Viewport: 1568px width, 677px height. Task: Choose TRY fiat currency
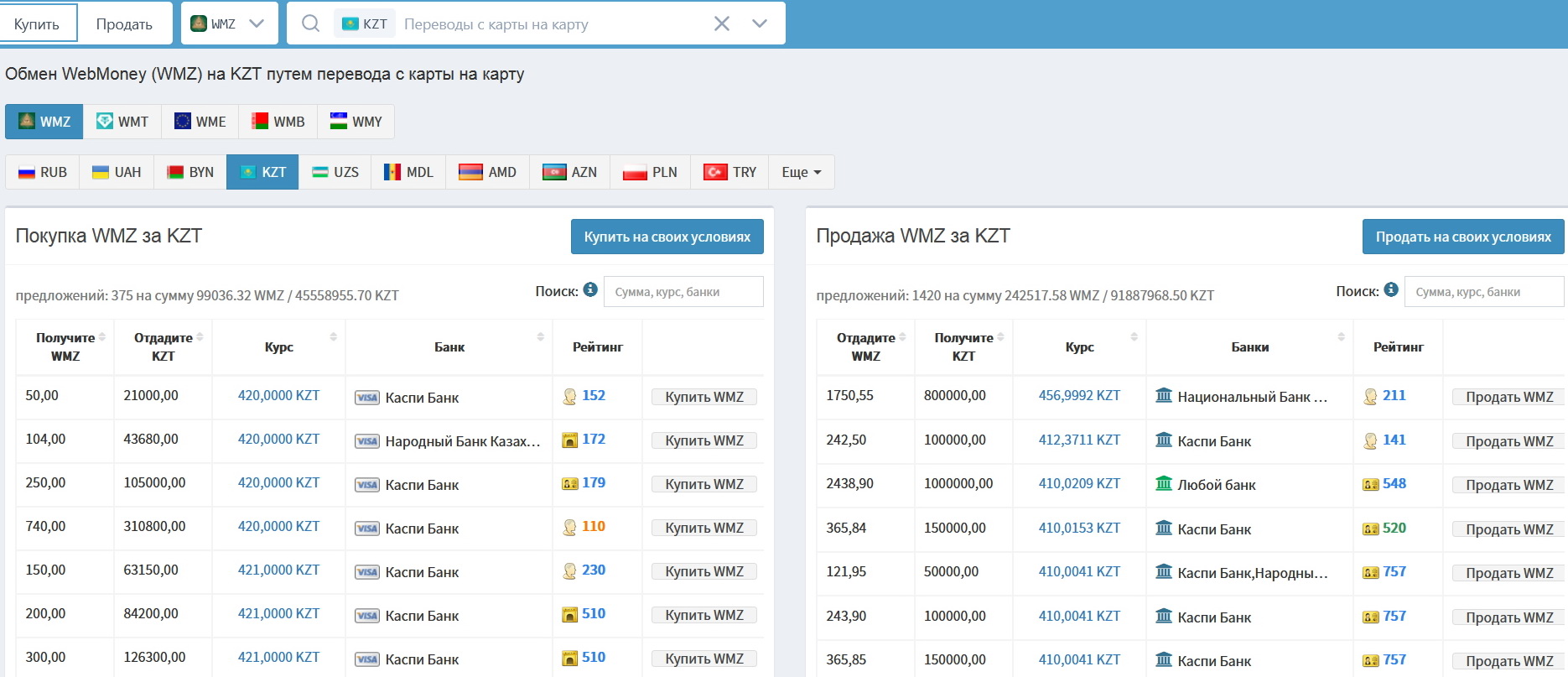(x=729, y=172)
